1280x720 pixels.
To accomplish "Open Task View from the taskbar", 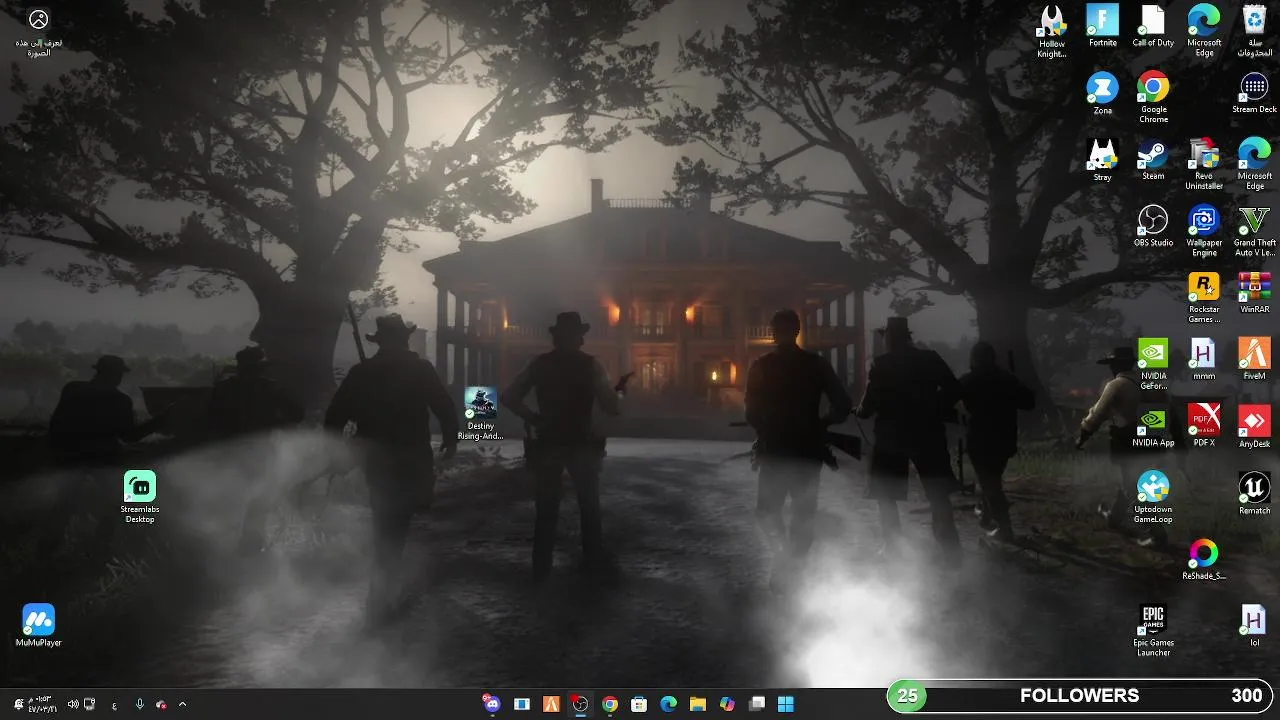I will click(757, 704).
